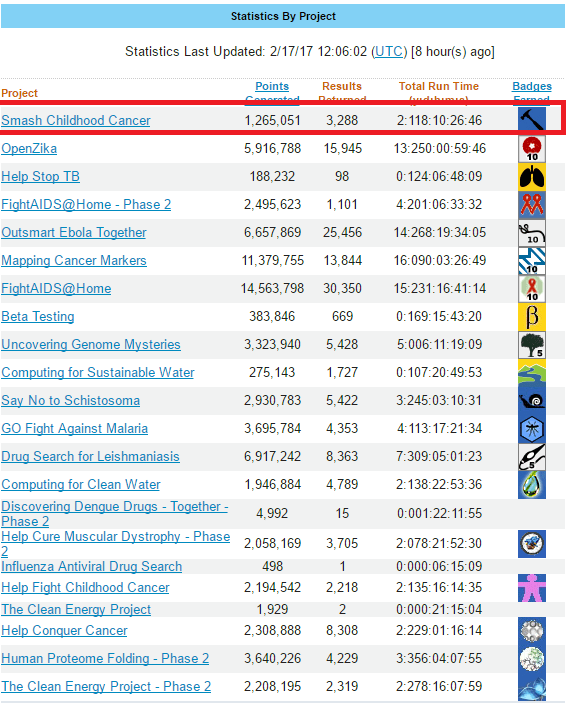The image size is (573, 707).
Task: Open the Beta Testing project link
Action: pos(38,316)
